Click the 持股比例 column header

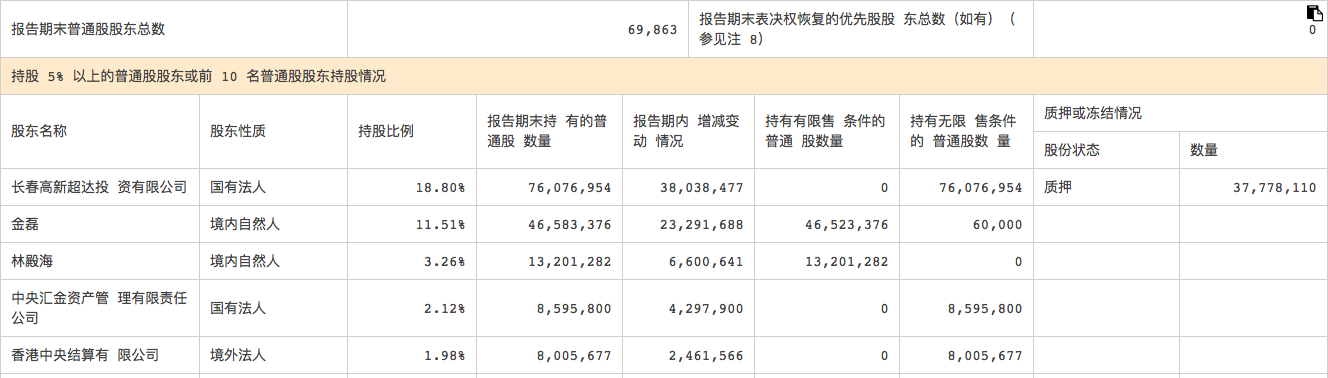(386, 131)
